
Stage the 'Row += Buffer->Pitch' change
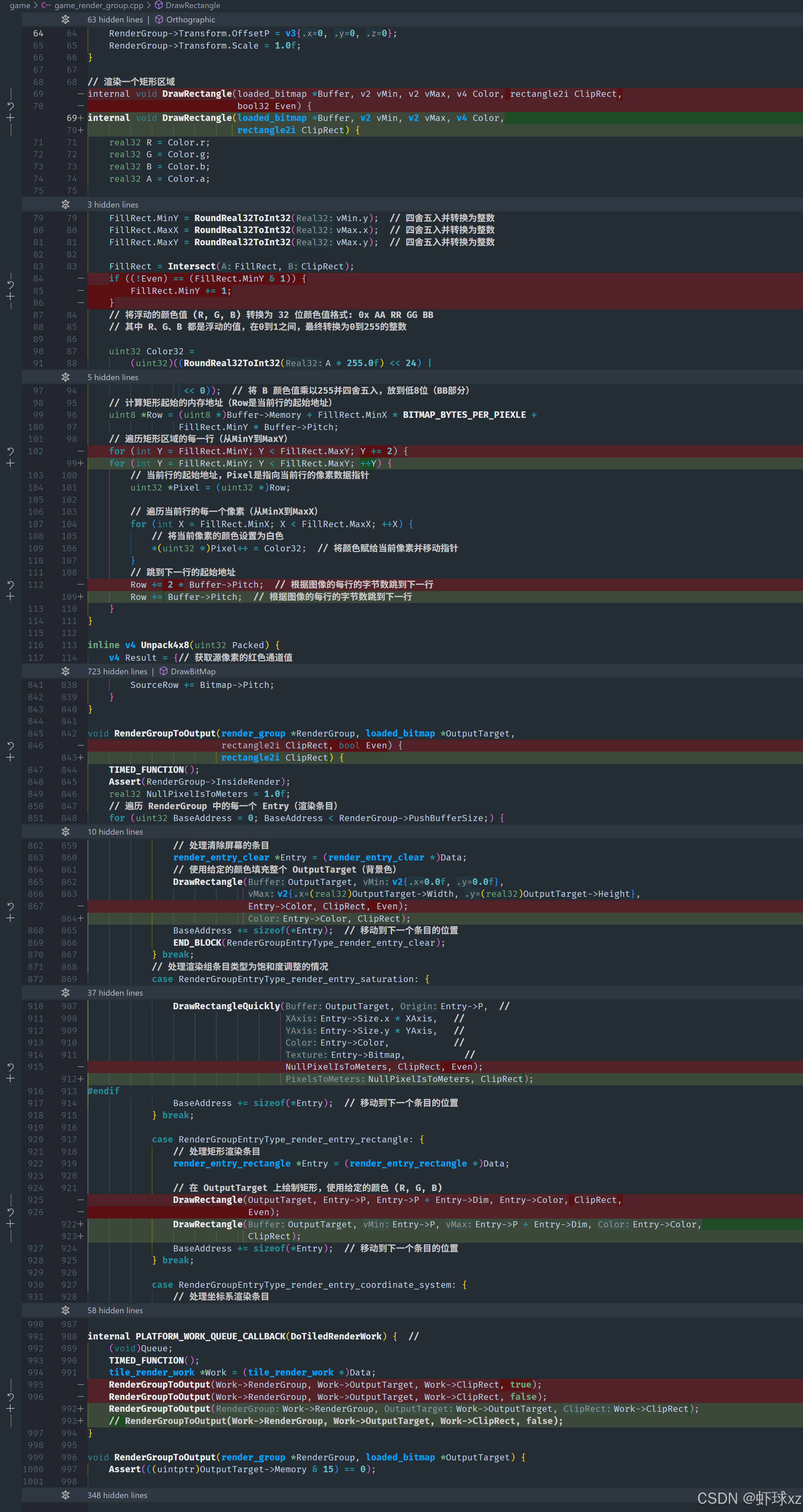(x=11, y=597)
